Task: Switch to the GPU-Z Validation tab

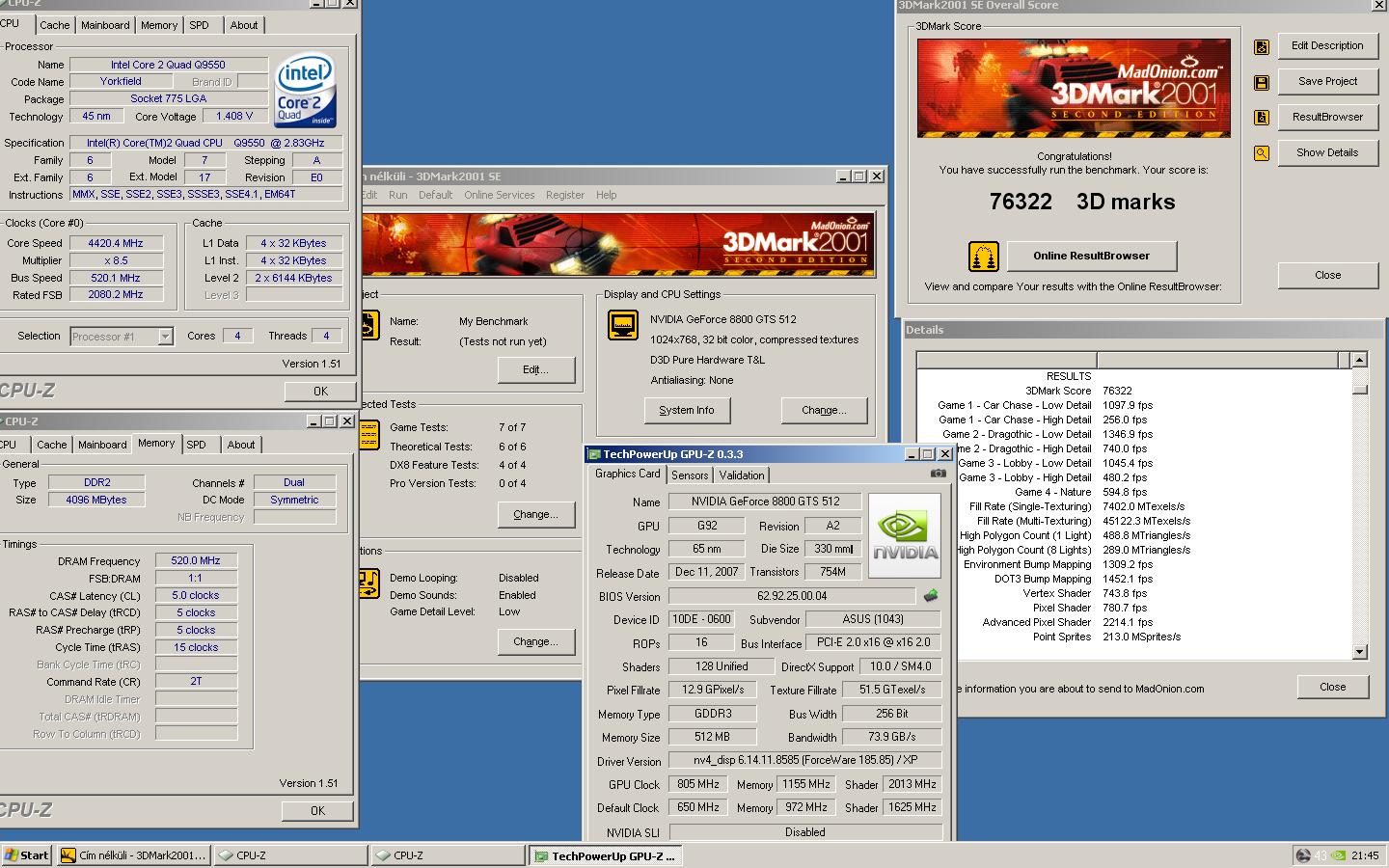Action: (742, 475)
